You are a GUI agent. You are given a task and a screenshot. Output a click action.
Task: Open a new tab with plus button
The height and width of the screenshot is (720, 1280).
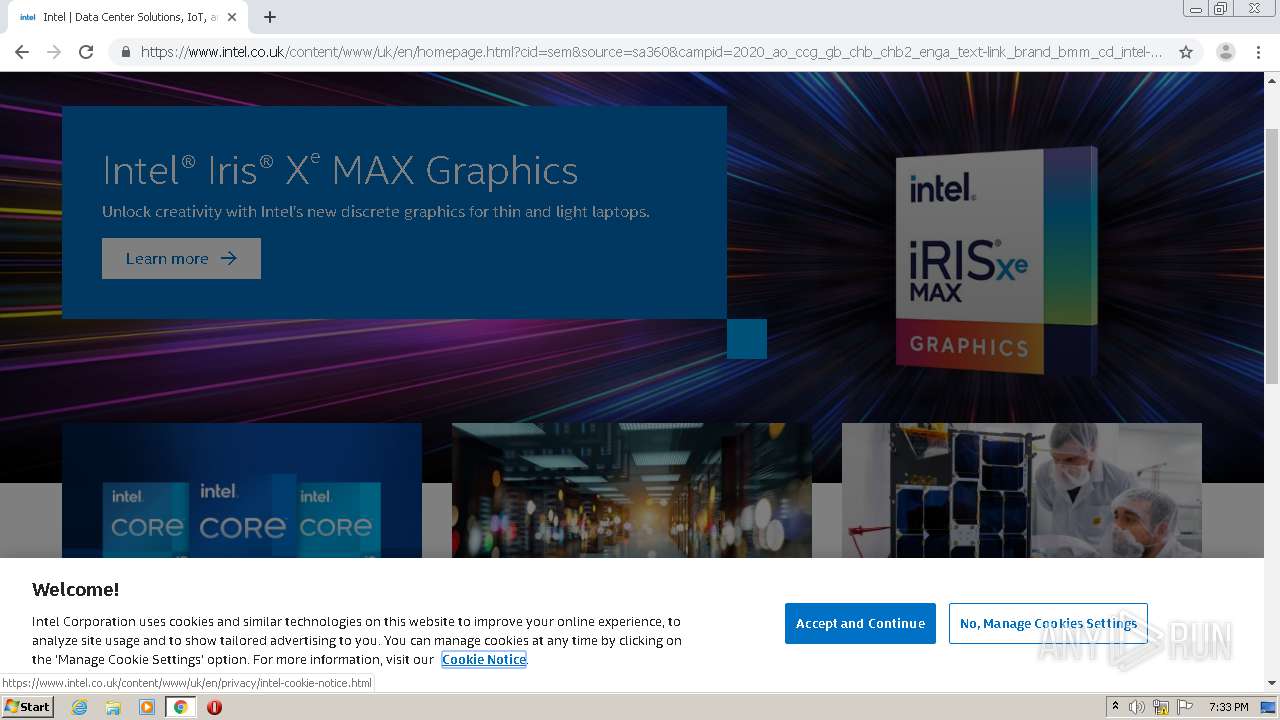[x=270, y=17]
